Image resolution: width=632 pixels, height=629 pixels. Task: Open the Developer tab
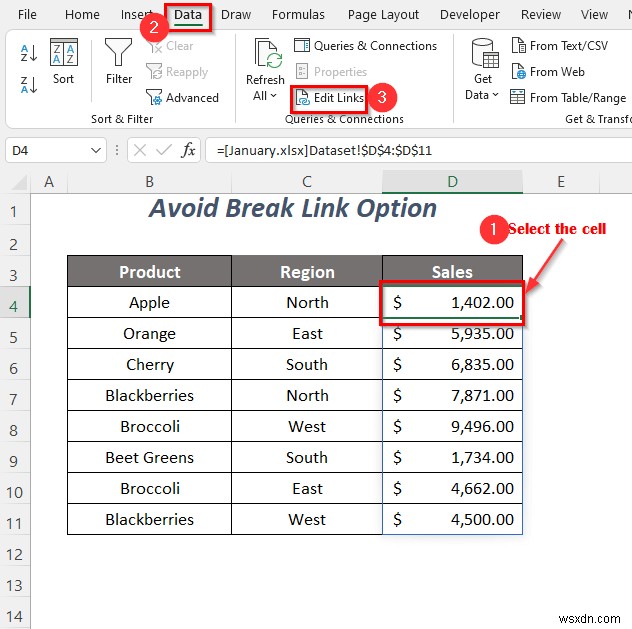[x=470, y=15]
